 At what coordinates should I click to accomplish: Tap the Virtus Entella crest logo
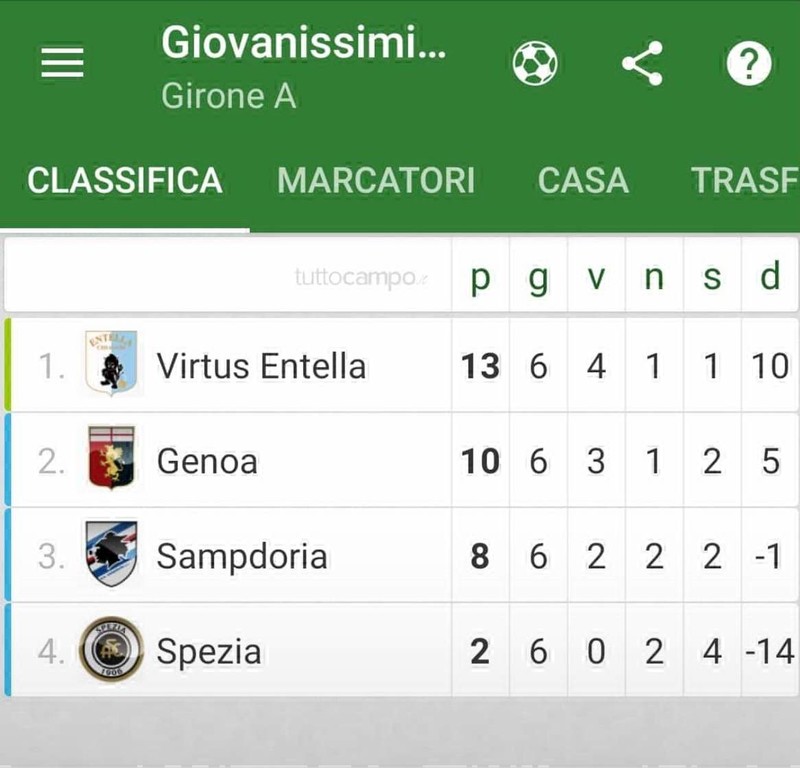111,363
